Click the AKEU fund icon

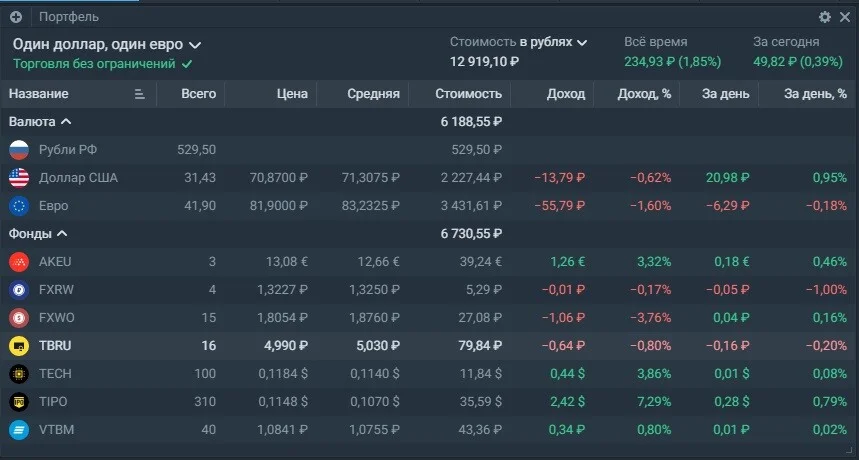19,262
